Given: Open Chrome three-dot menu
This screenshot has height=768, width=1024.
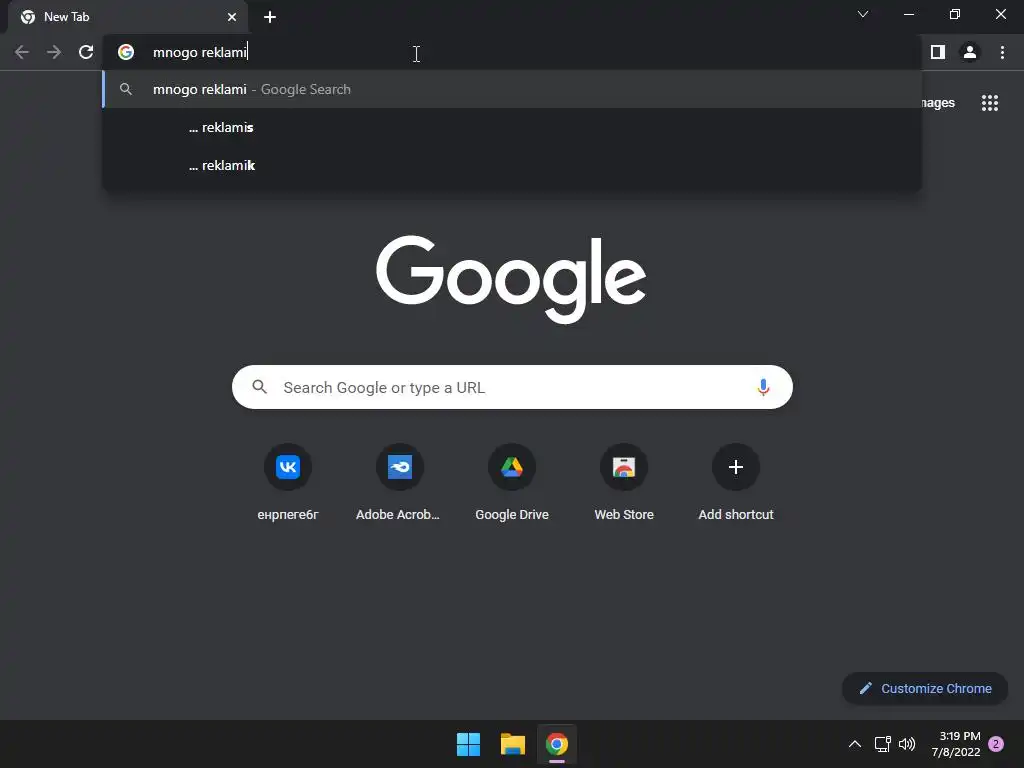Looking at the screenshot, I should click(x=1002, y=52).
